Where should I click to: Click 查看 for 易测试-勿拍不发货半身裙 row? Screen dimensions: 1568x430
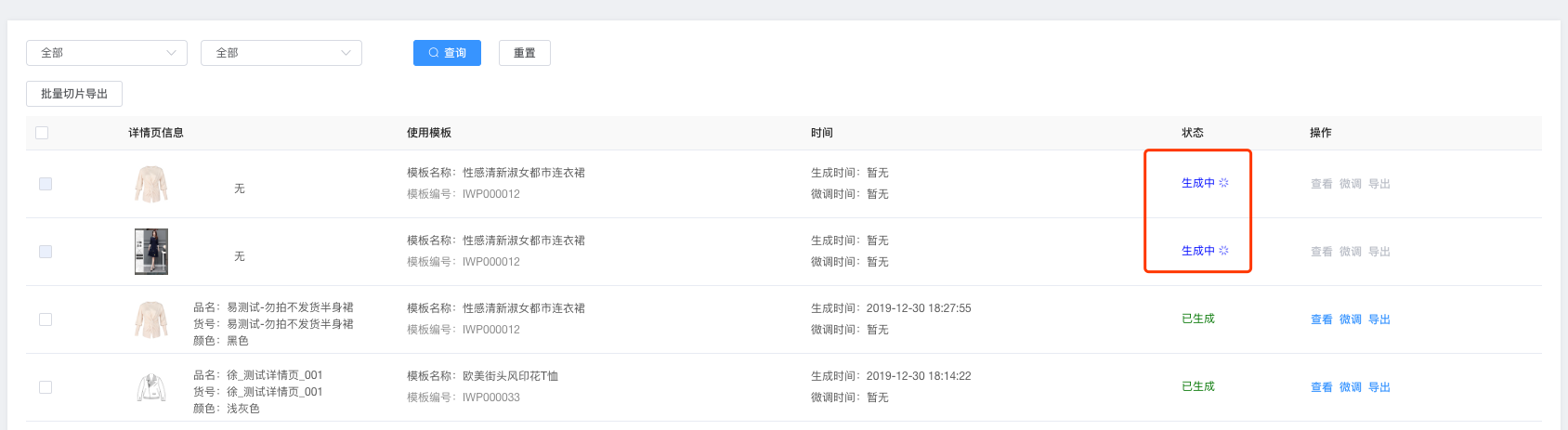[1322, 319]
